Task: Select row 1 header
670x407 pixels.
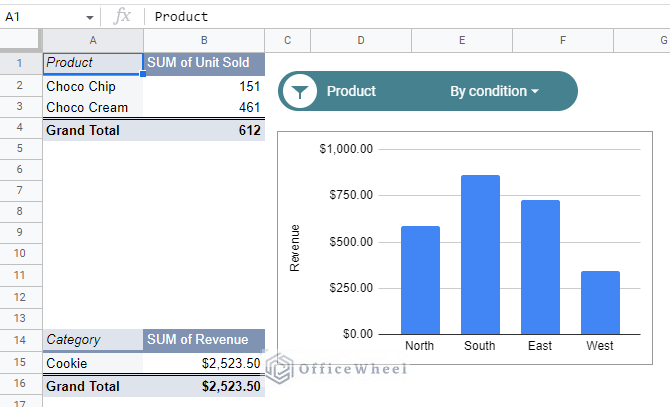Action: coord(21,63)
